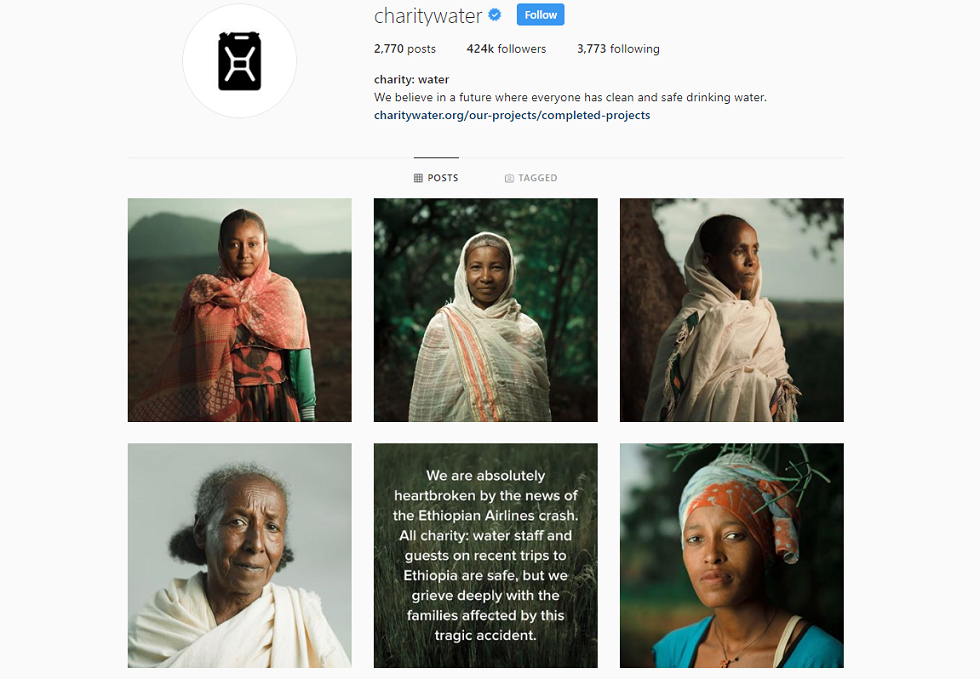Image resolution: width=980 pixels, height=679 pixels.
Task: Click the blue verified badge beside charitywater
Action: click(x=495, y=15)
